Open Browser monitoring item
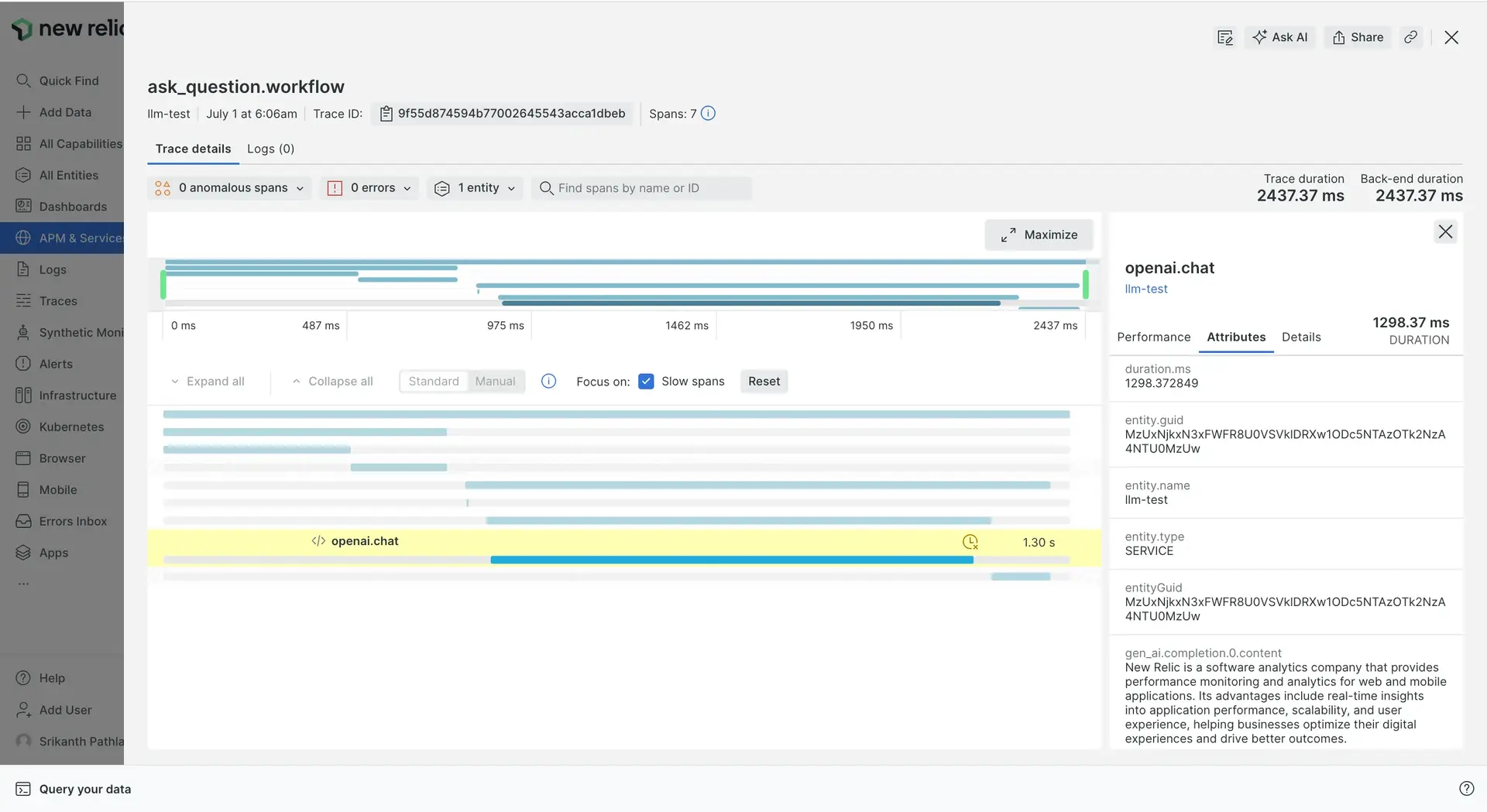 pyautogui.click(x=62, y=458)
